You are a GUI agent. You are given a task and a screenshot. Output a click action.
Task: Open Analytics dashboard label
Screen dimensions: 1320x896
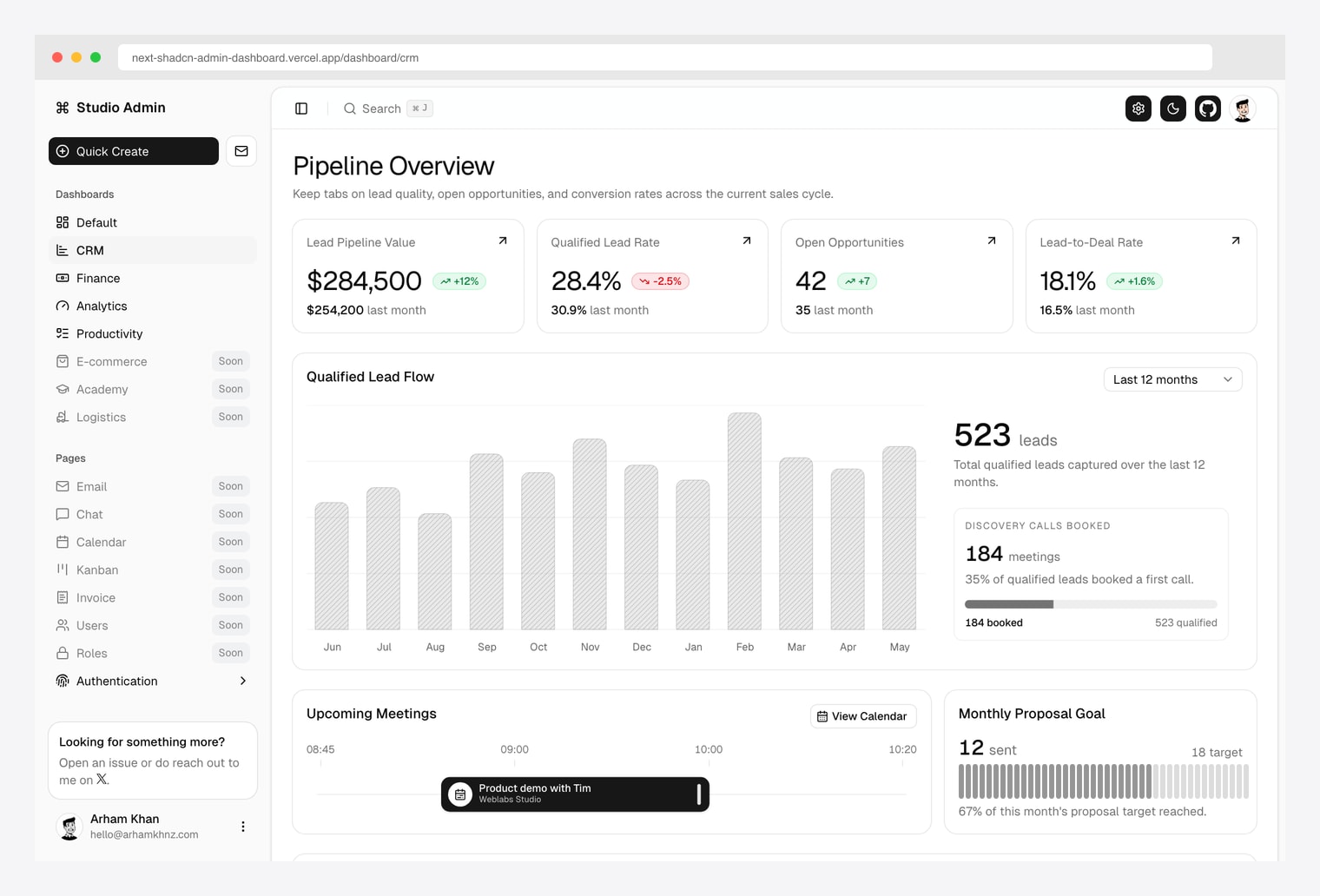tap(102, 306)
